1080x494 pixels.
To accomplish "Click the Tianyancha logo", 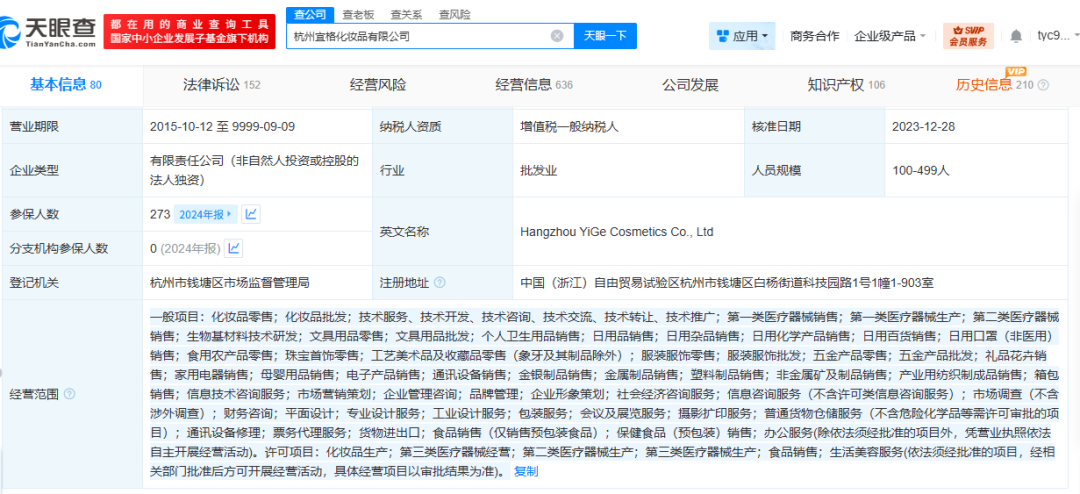I will tap(48, 31).
